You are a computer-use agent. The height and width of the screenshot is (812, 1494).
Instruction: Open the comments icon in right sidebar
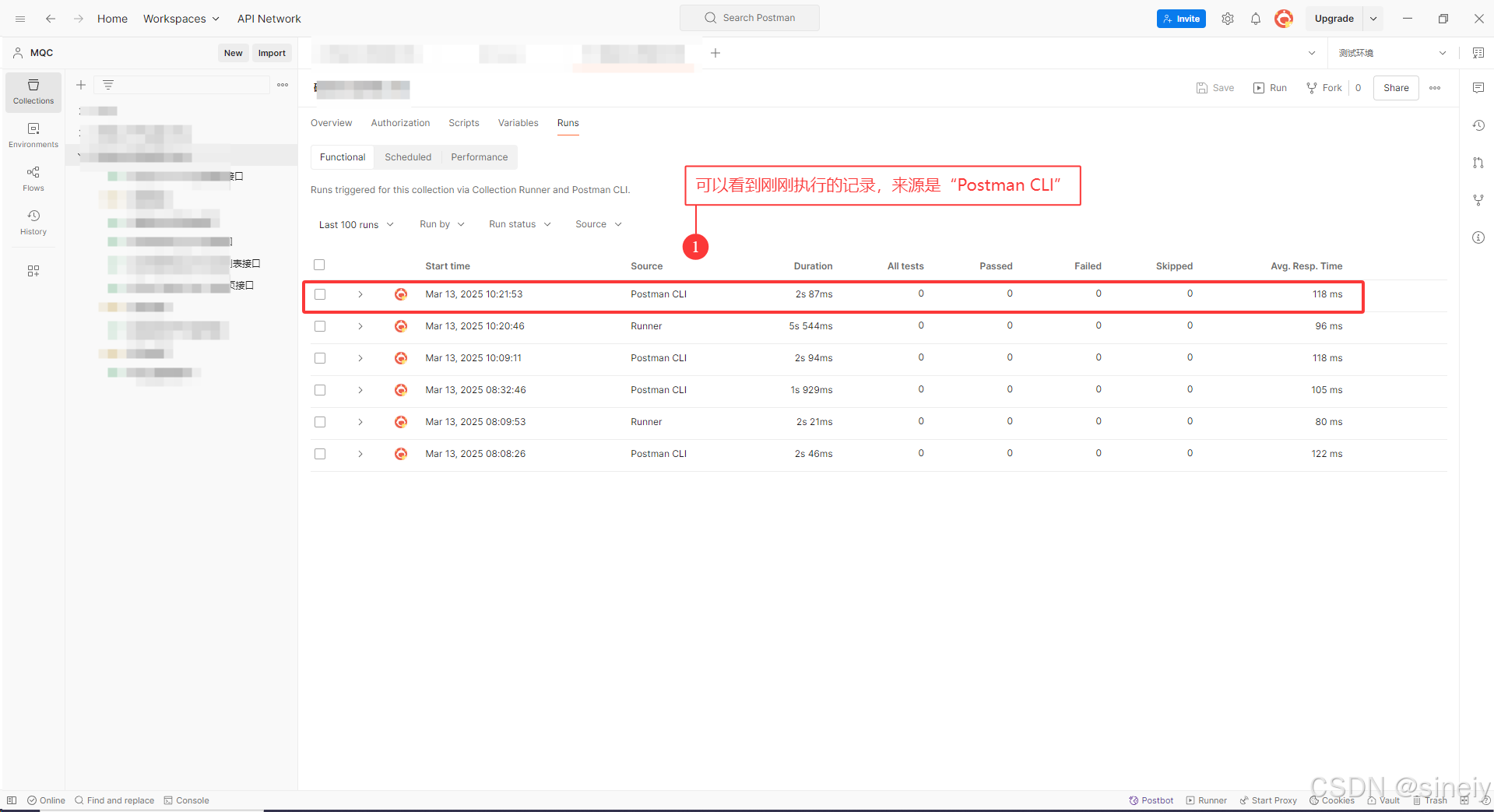pos(1478,88)
